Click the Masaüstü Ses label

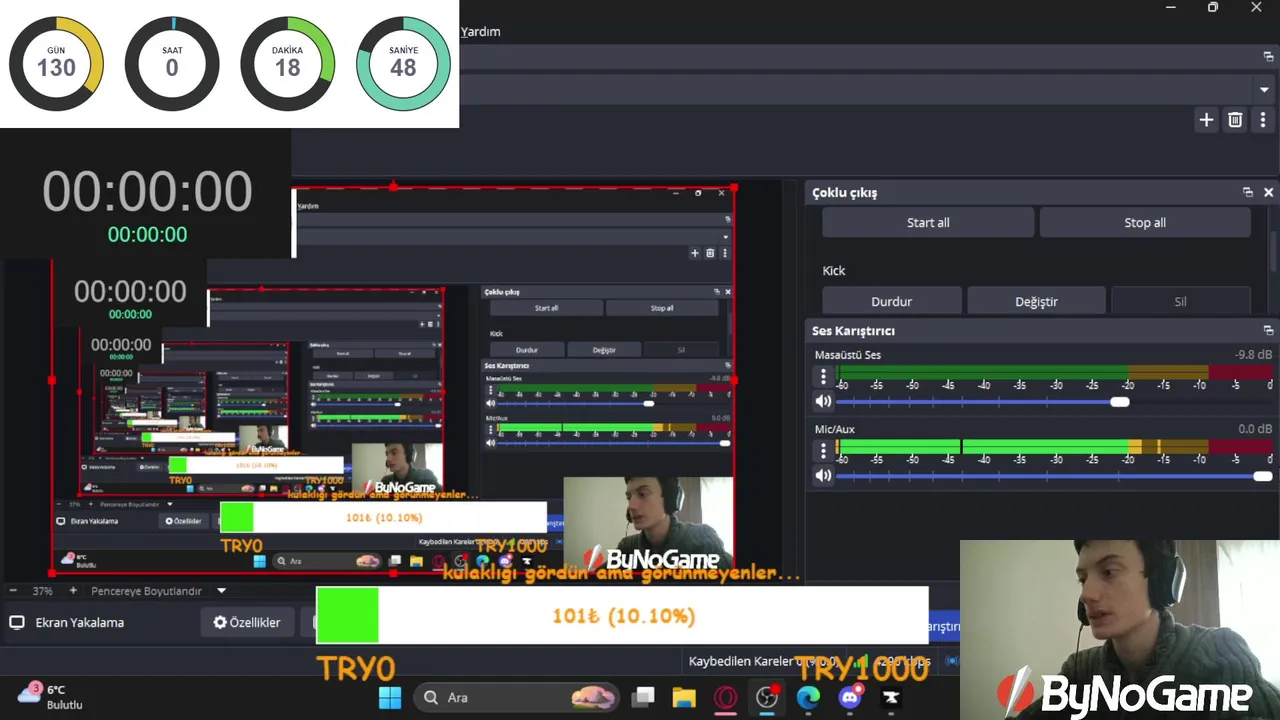(848, 355)
